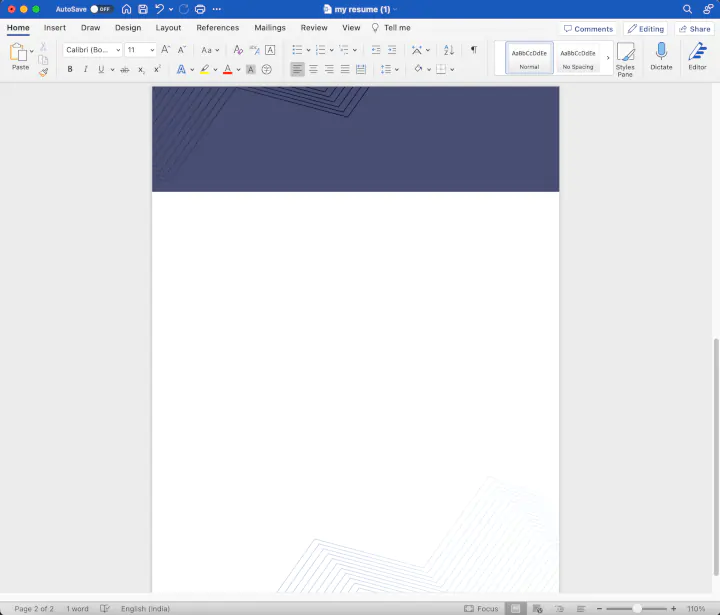Align paragraph to the right
The image size is (720, 615).
pyautogui.click(x=329, y=69)
